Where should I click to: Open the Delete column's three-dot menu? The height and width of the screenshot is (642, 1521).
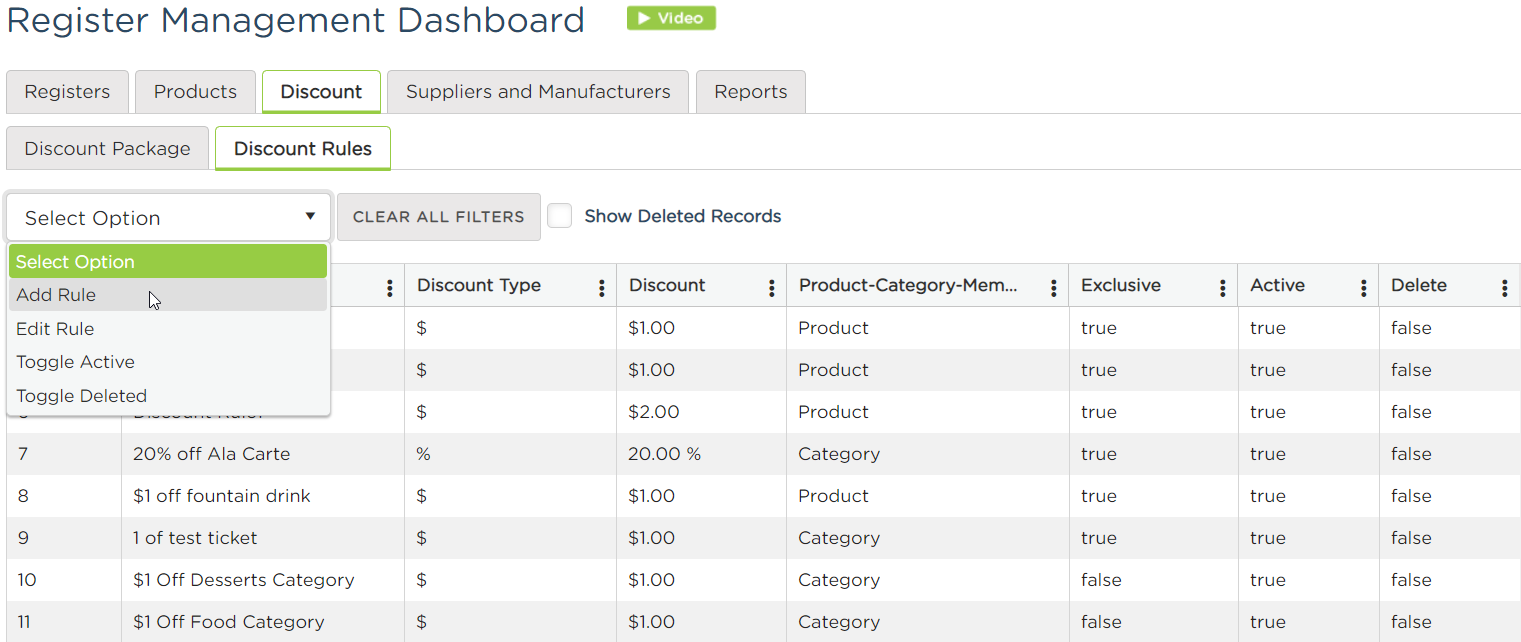point(1504,288)
